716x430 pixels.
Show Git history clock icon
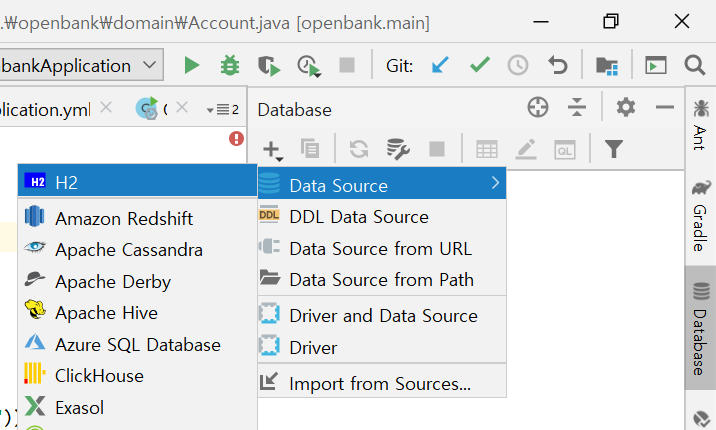[x=518, y=65]
